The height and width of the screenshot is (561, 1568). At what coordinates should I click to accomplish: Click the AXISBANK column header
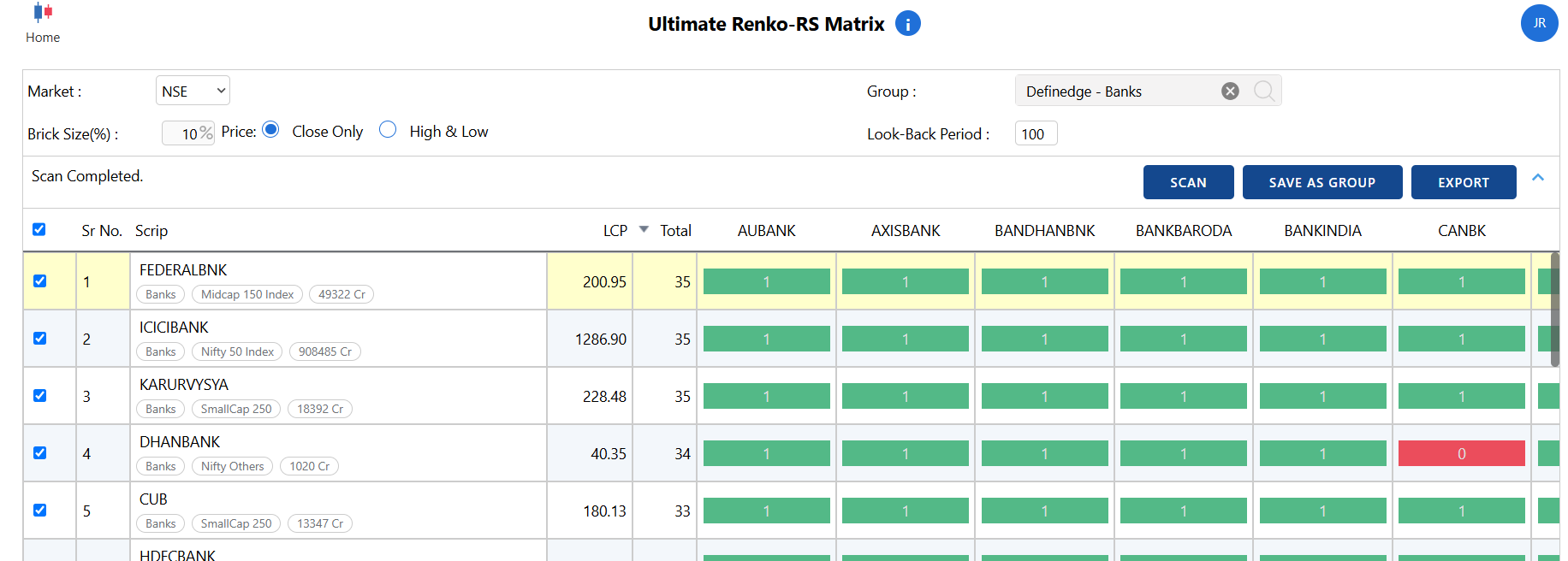906,231
